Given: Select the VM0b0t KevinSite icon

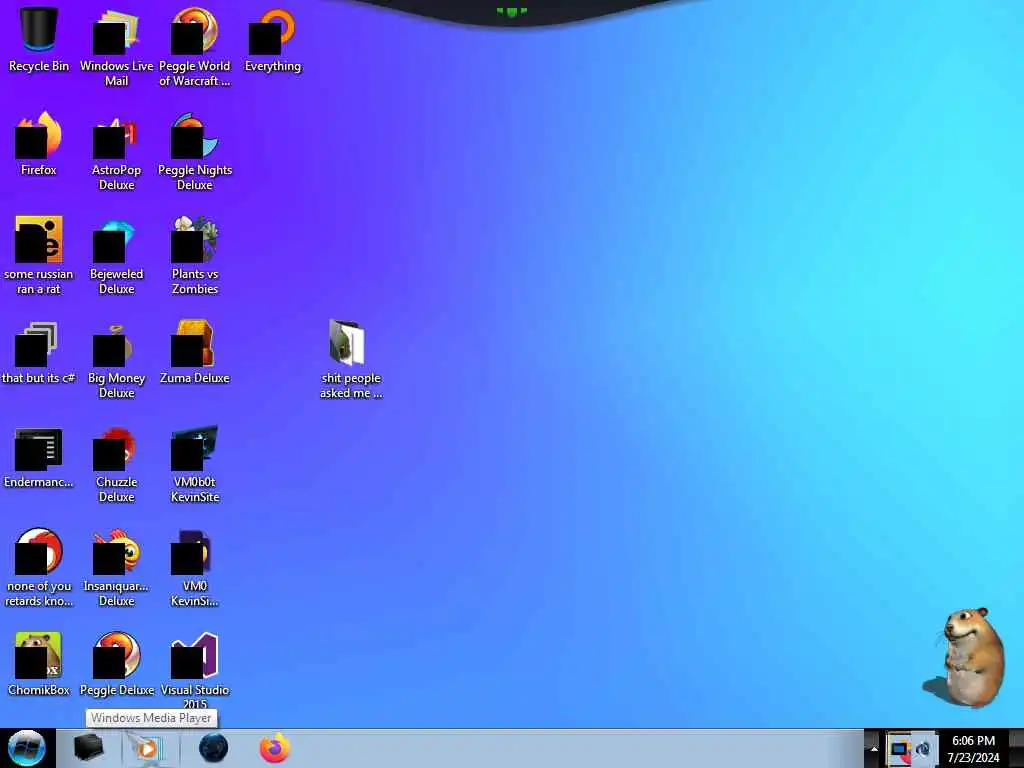Looking at the screenshot, I should tap(195, 464).
